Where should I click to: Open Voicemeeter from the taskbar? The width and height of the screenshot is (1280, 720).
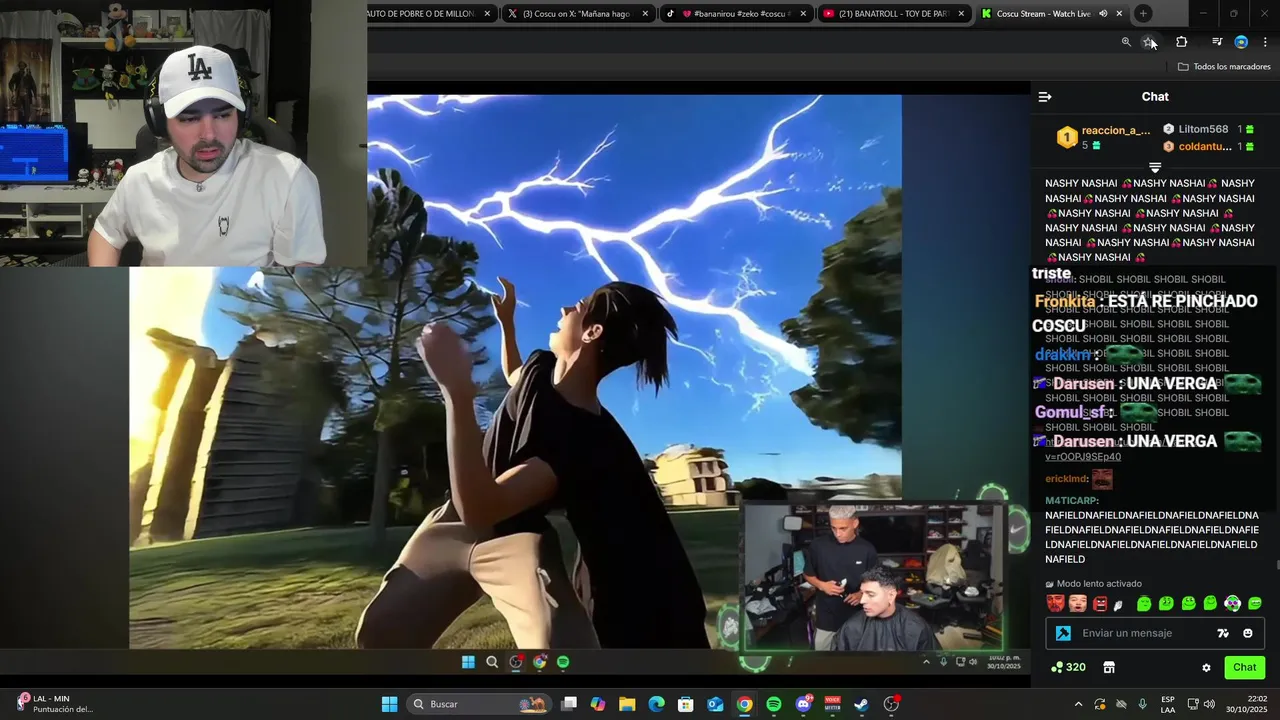(x=832, y=704)
